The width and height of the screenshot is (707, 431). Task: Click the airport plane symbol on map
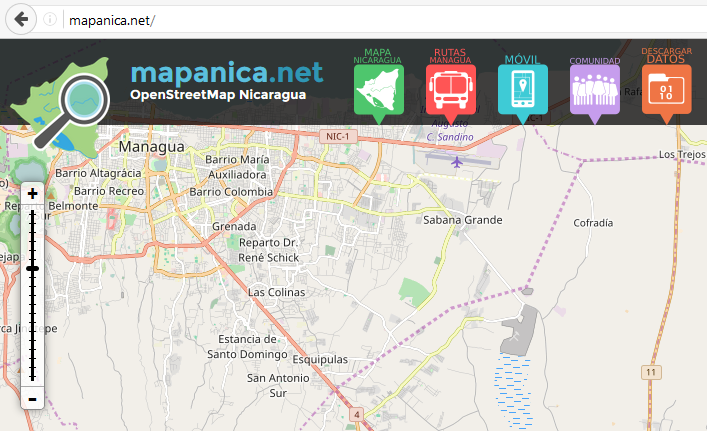pyautogui.click(x=457, y=161)
